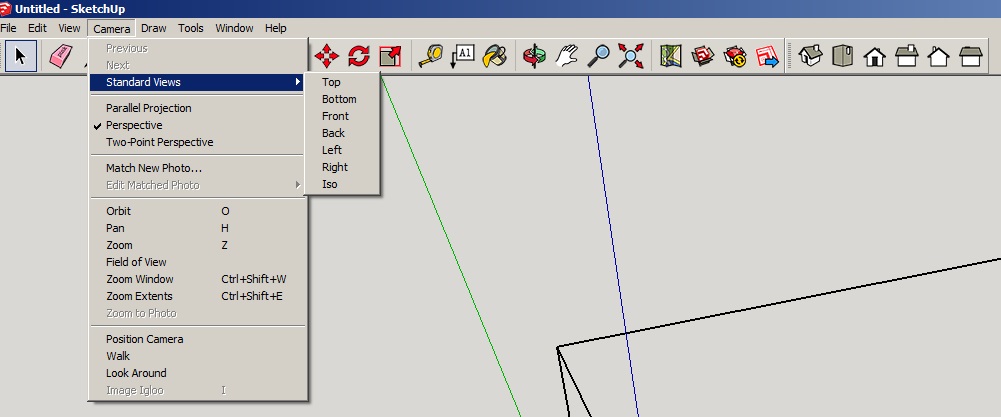Image resolution: width=1001 pixels, height=417 pixels.
Task: Choose the Eraser tool
Action: [61, 56]
